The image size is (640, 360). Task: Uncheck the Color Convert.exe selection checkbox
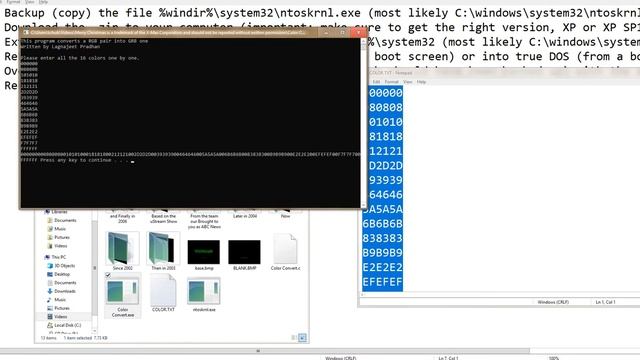tap(108, 275)
